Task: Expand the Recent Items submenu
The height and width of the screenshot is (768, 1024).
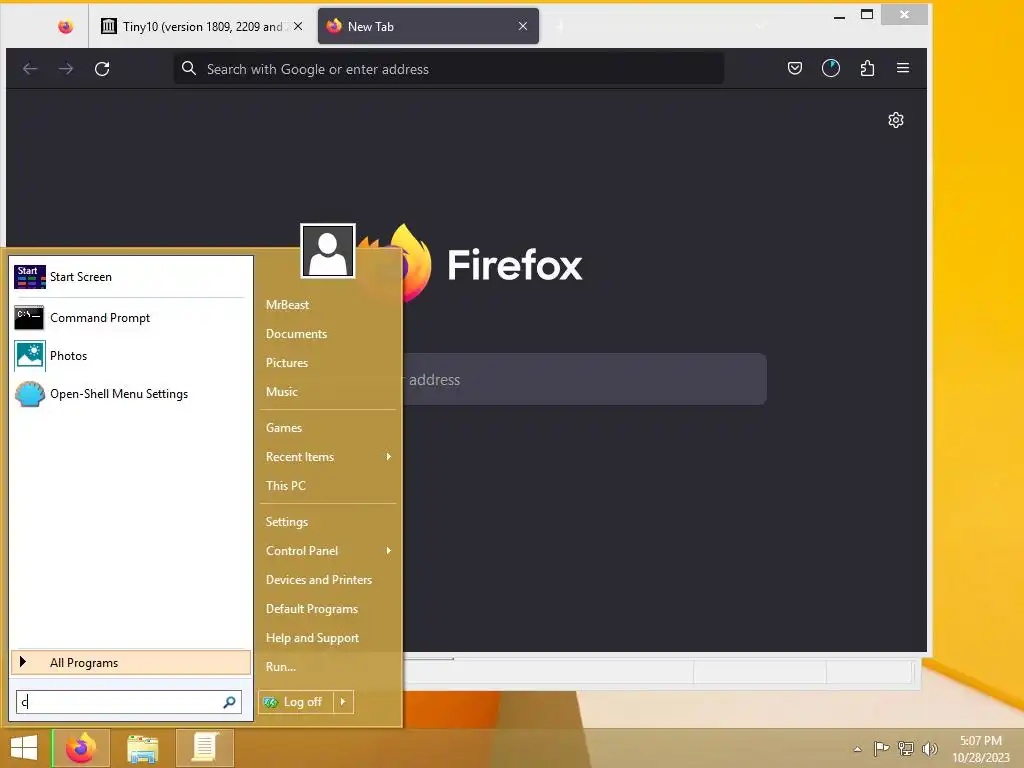Action: coord(328,456)
